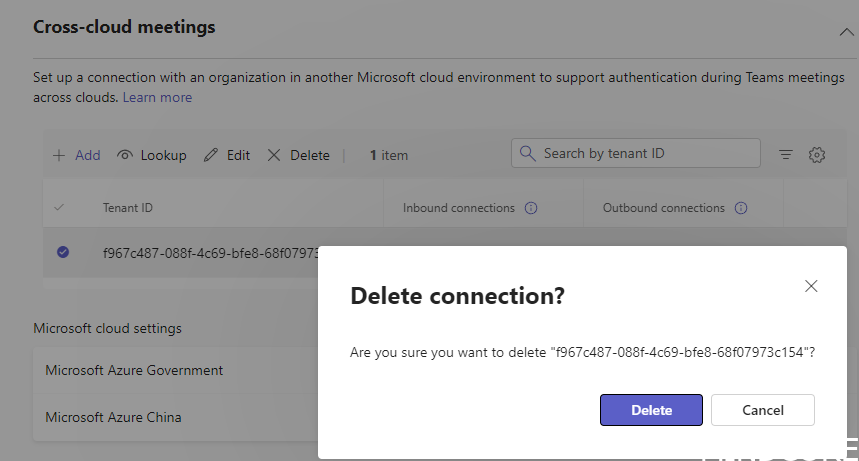Click the Inbound connections info icon
The width and height of the screenshot is (859, 461).
click(531, 208)
